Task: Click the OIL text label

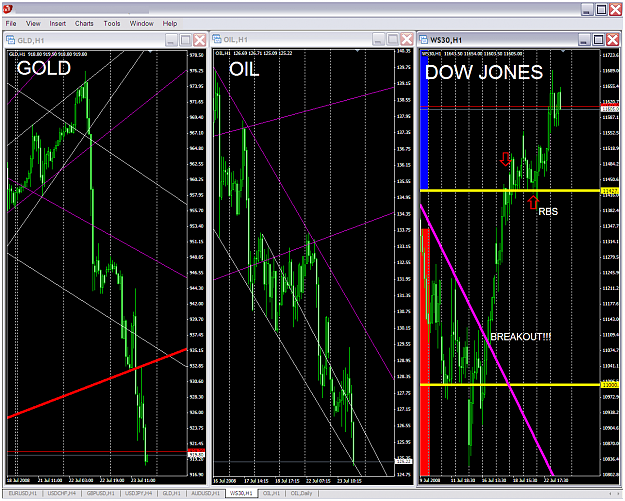Action: (x=244, y=70)
